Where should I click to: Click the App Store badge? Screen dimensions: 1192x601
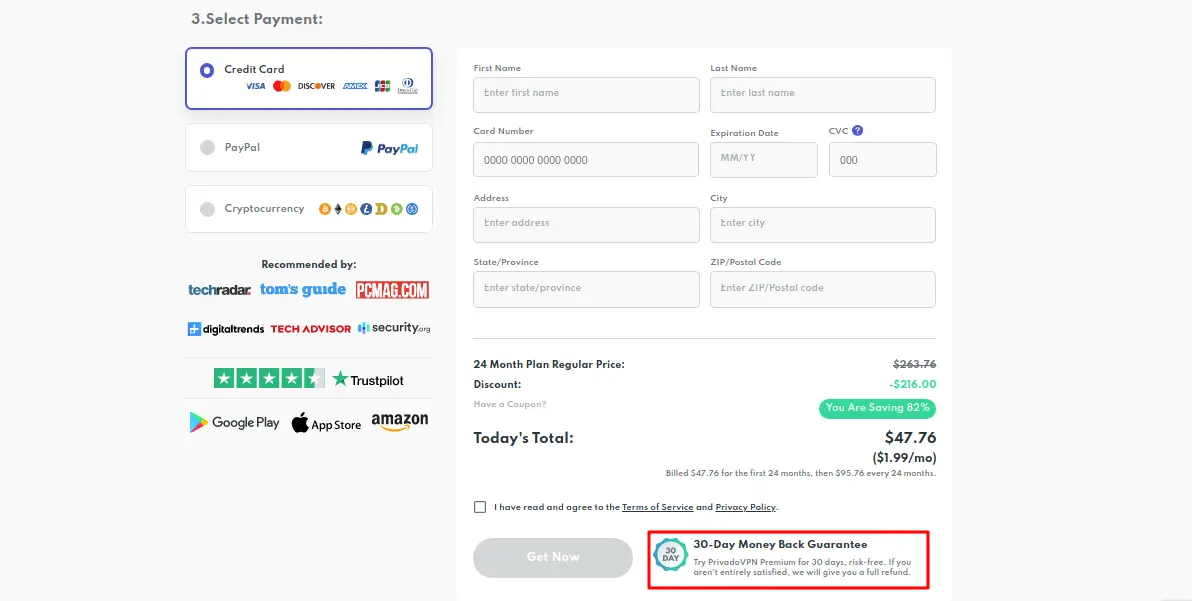[x=326, y=423]
